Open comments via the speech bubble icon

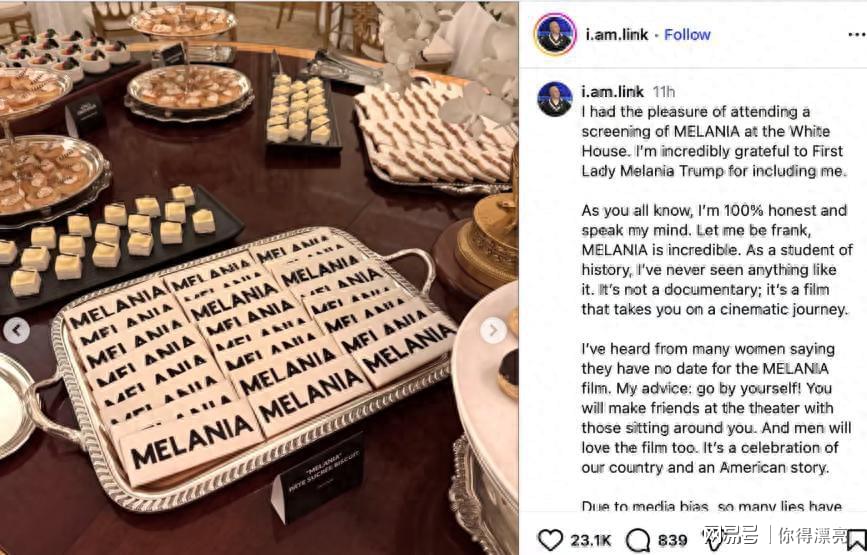pos(638,540)
